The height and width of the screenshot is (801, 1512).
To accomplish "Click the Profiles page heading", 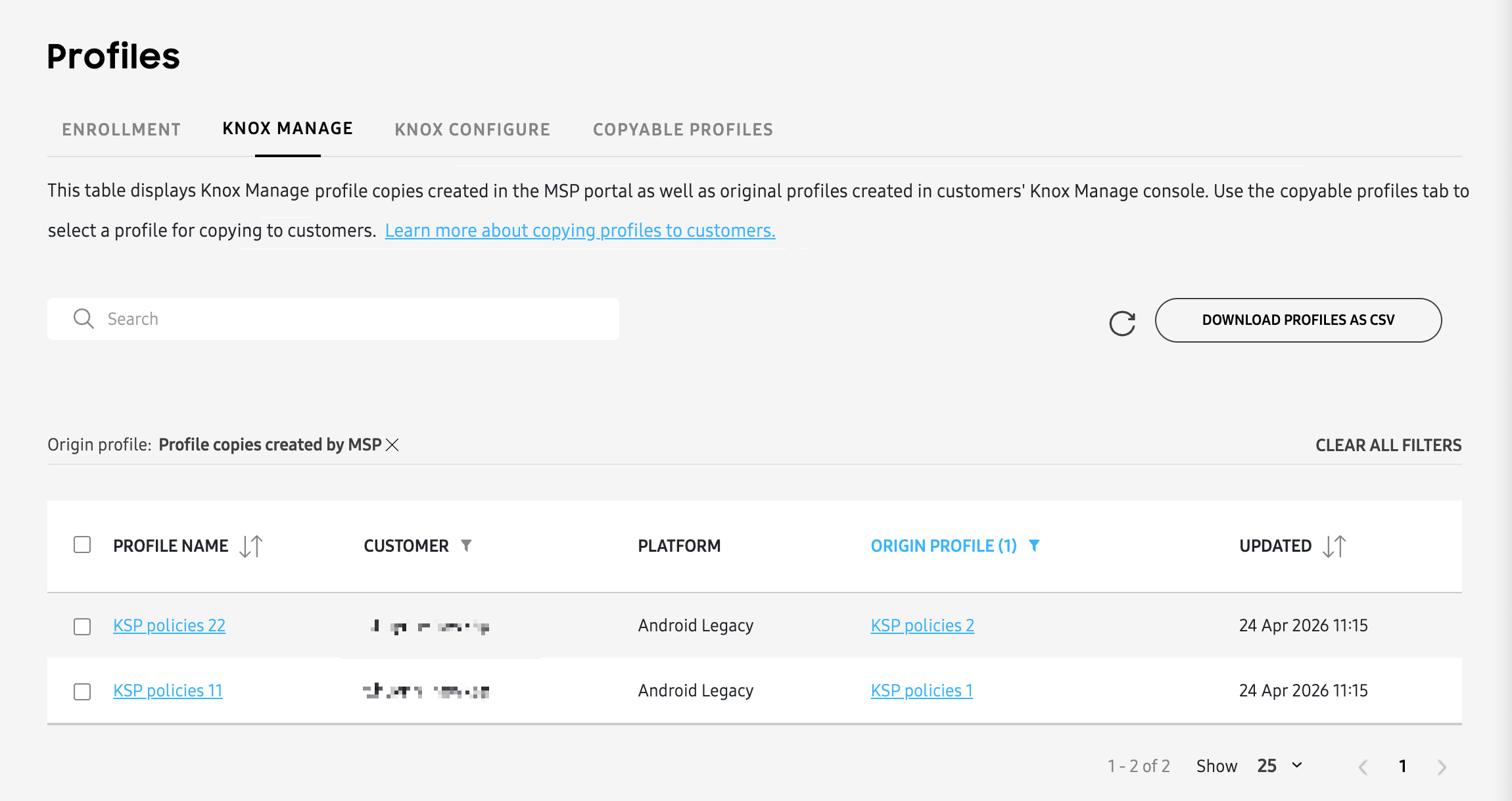I will point(113,56).
